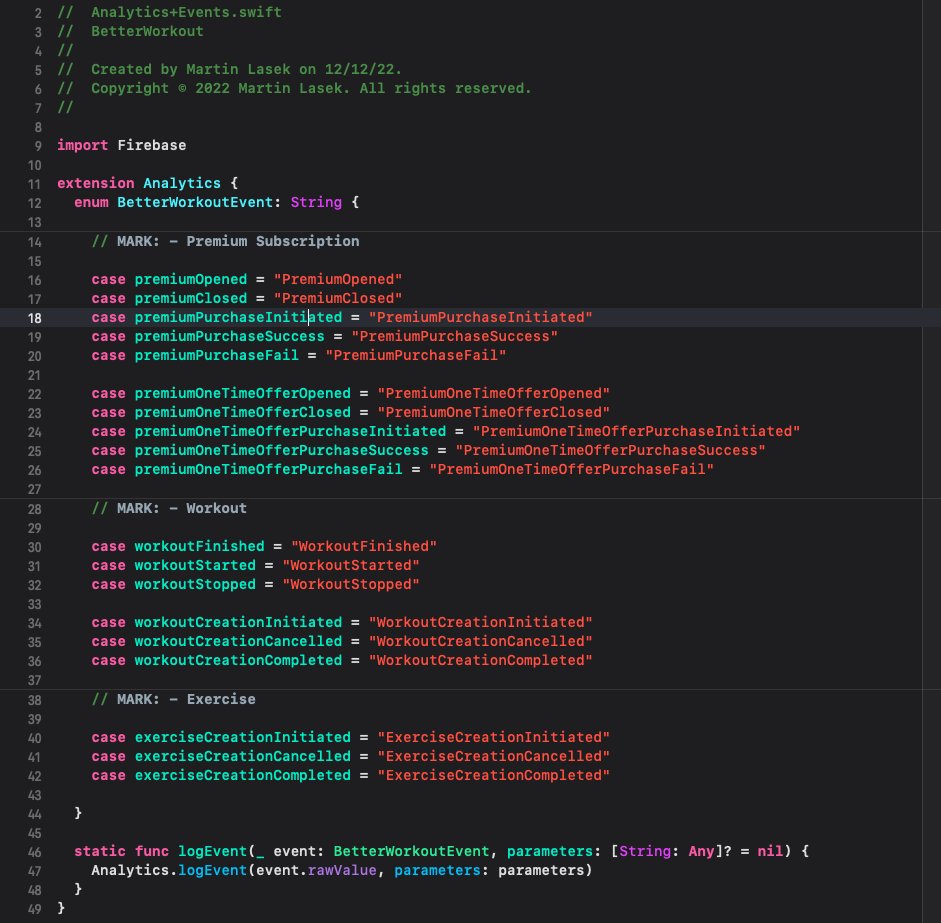Click 'Firebase' in the import statement
The image size is (941, 923).
(152, 145)
